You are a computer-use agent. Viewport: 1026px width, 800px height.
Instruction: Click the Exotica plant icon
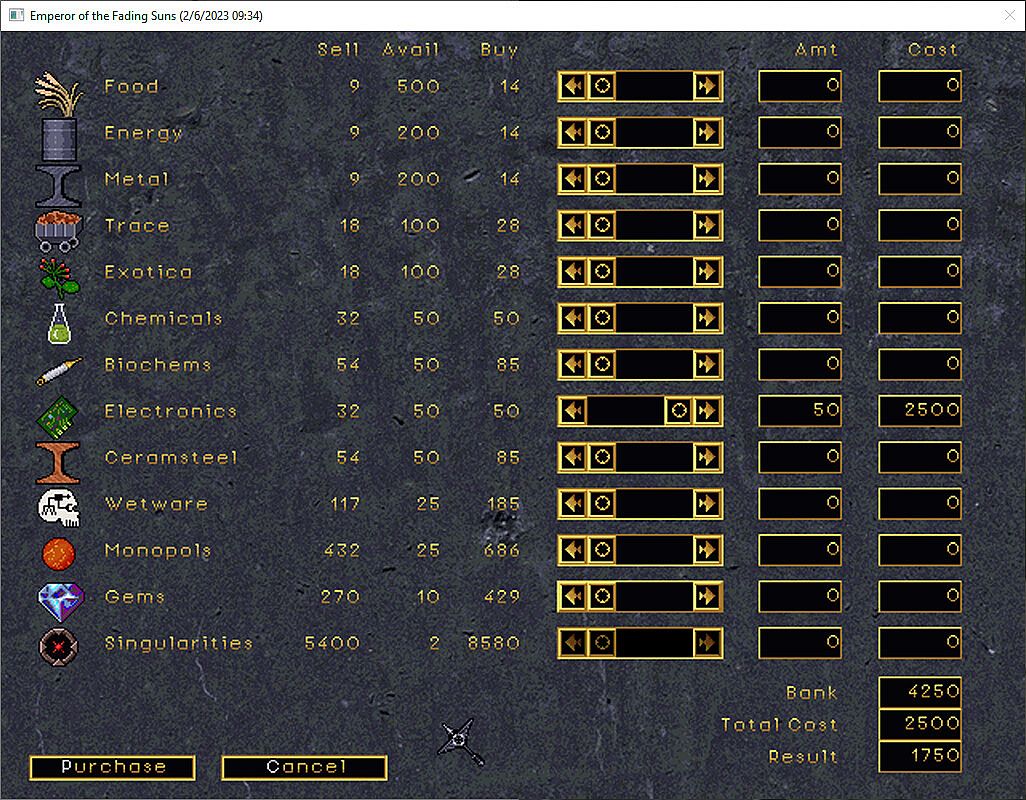59,275
